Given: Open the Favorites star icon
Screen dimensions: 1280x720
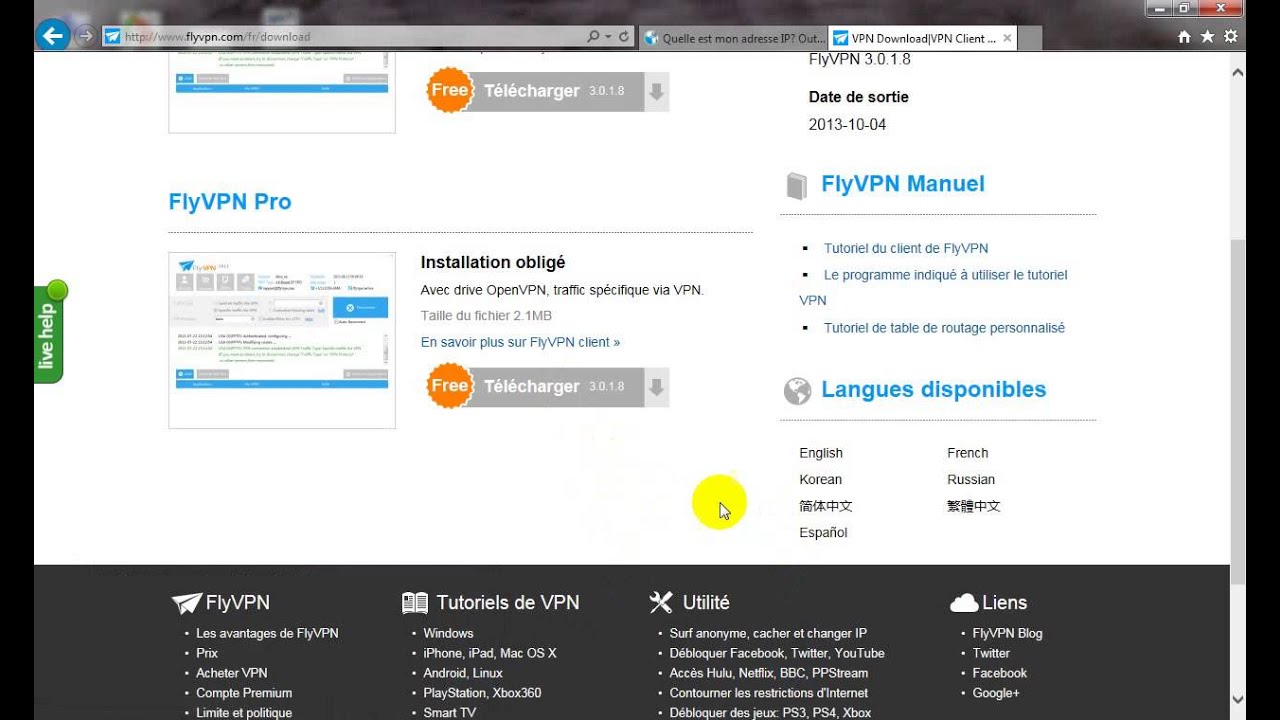Looking at the screenshot, I should pyautogui.click(x=1207, y=37).
